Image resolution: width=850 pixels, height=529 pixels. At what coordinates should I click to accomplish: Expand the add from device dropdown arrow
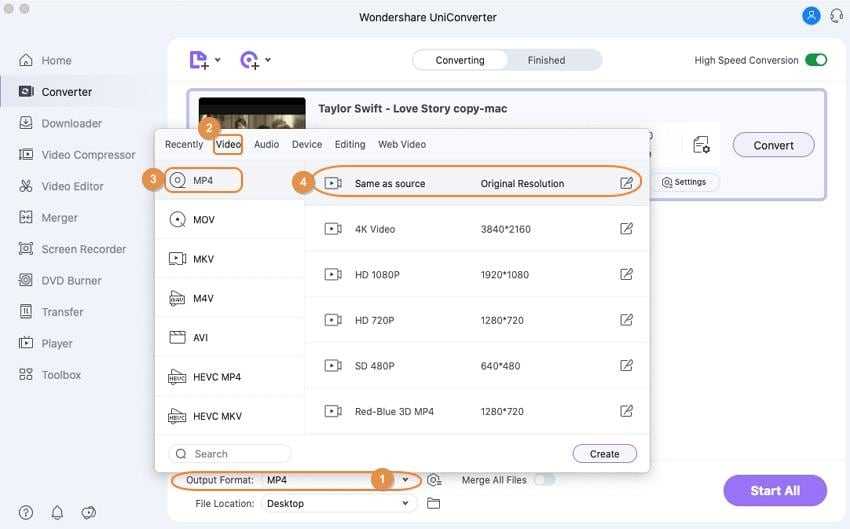(268, 61)
